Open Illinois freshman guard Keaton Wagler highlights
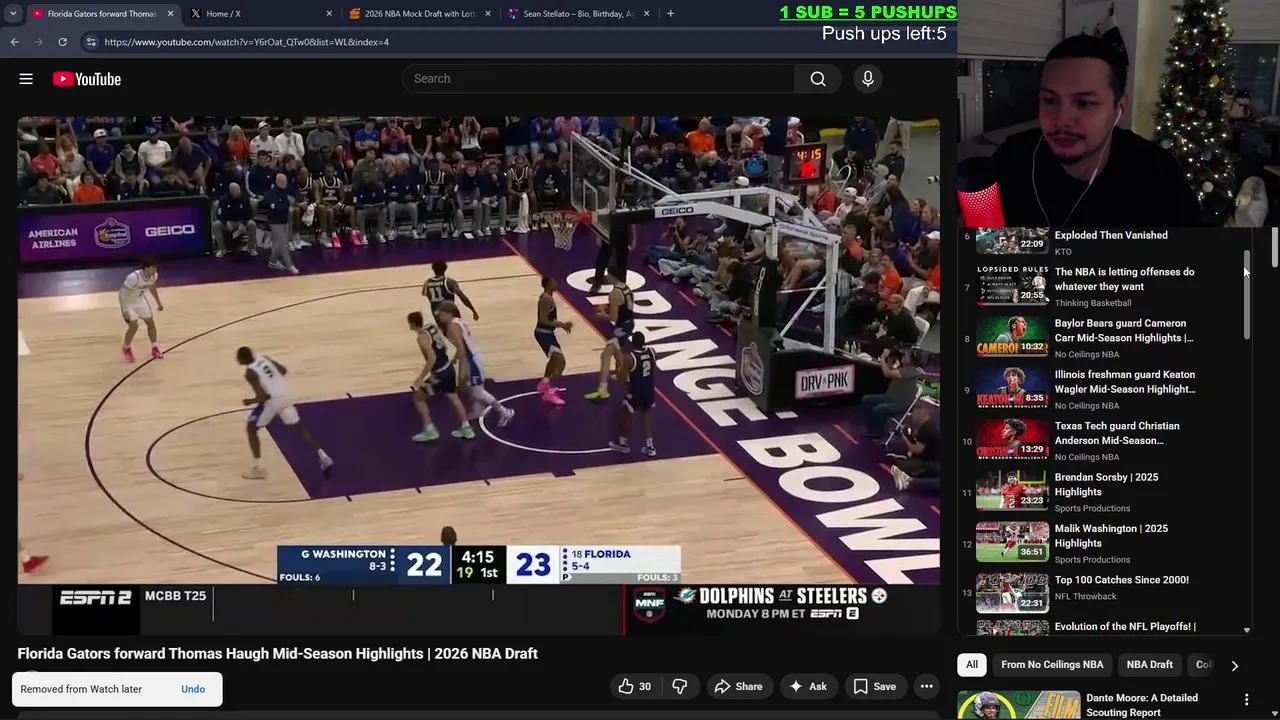Viewport: 1280px width, 720px height. [x=1125, y=382]
